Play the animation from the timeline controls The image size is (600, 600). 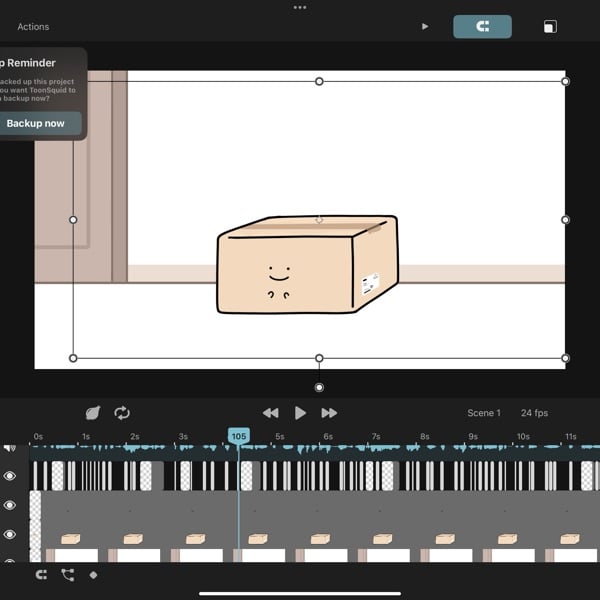pyautogui.click(x=300, y=413)
